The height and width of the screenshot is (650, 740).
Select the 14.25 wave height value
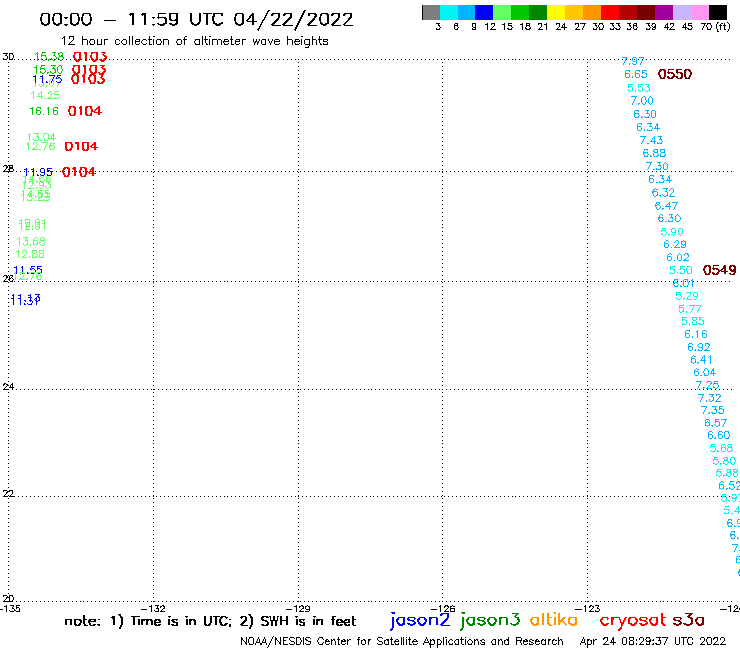click(45, 95)
